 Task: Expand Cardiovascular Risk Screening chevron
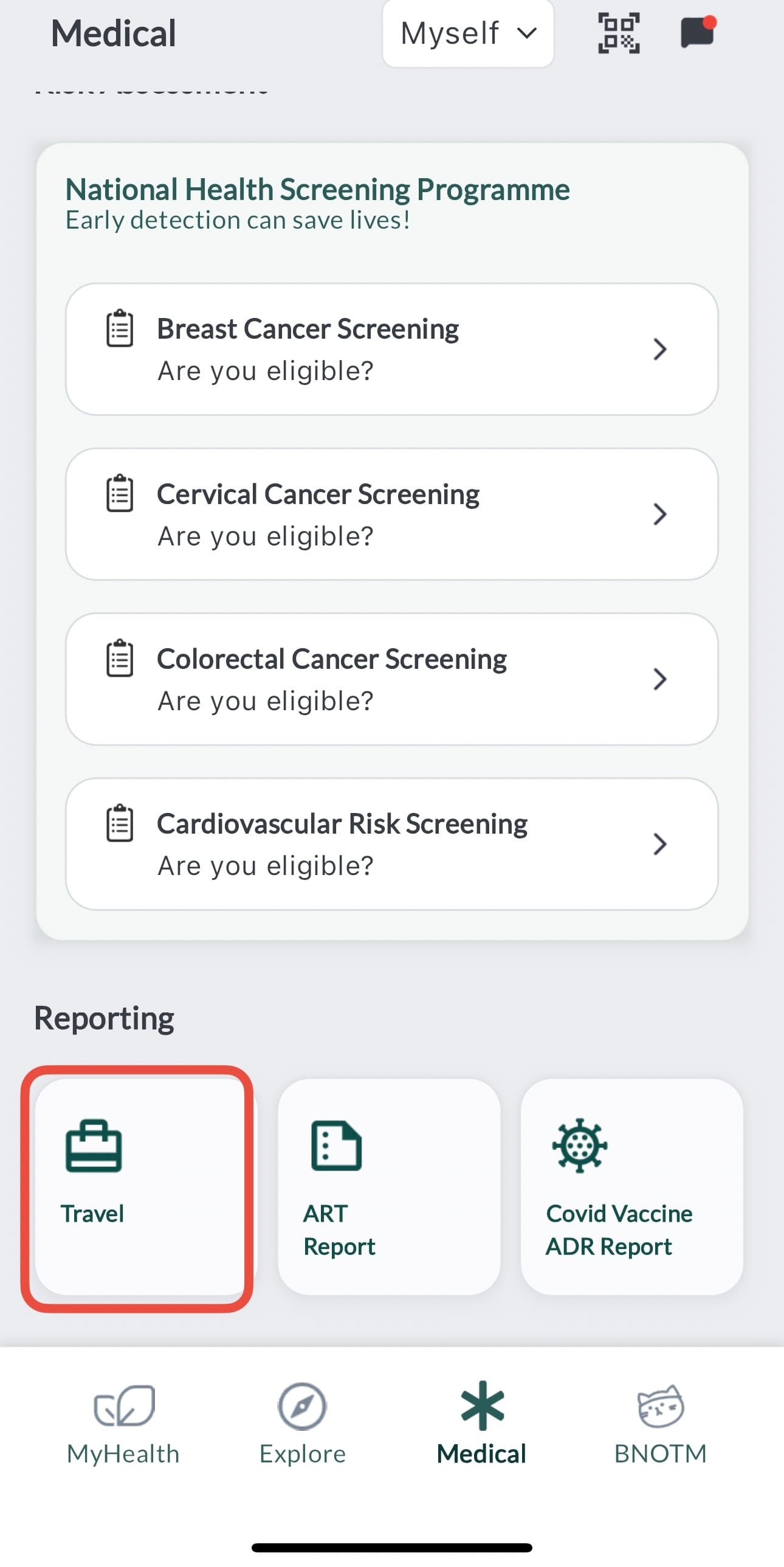pyautogui.click(x=660, y=844)
